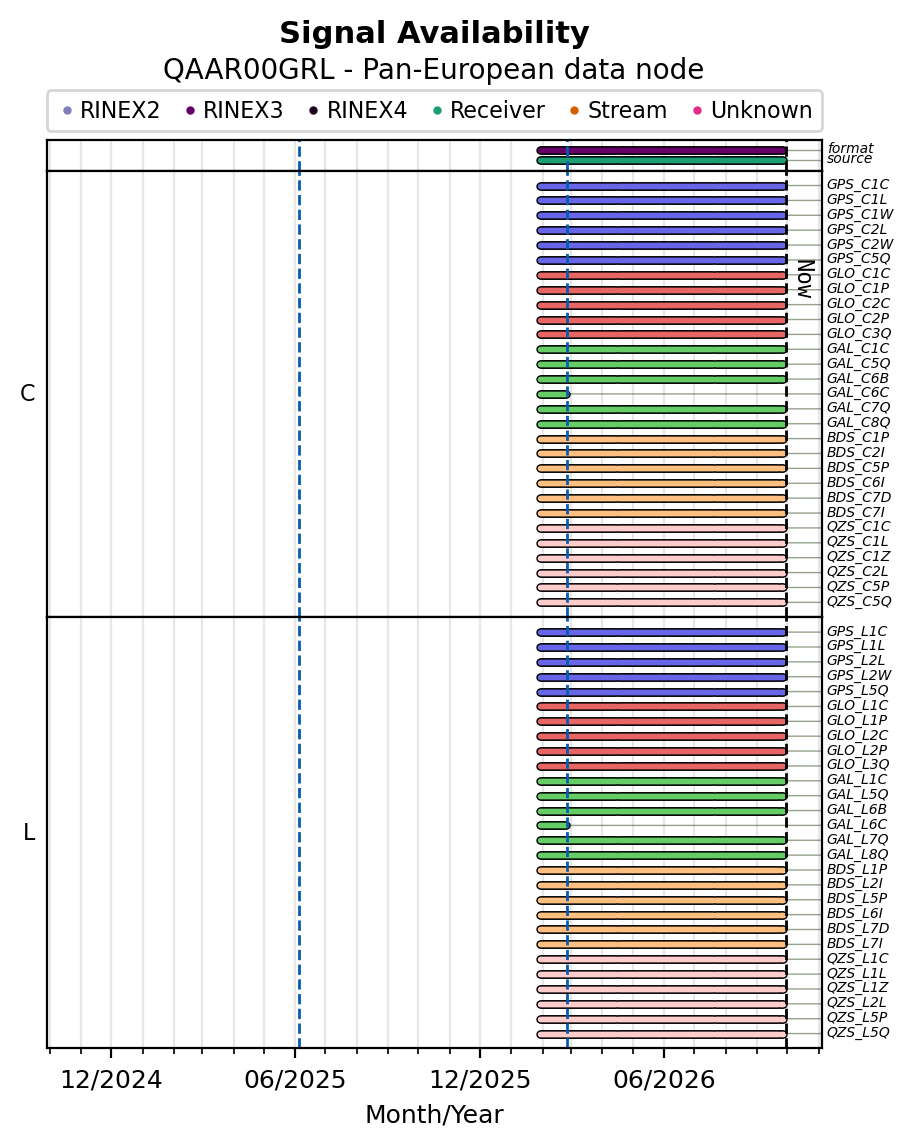Select the QZS_L5Q signal label
The image size is (914, 1147).
tap(858, 1032)
